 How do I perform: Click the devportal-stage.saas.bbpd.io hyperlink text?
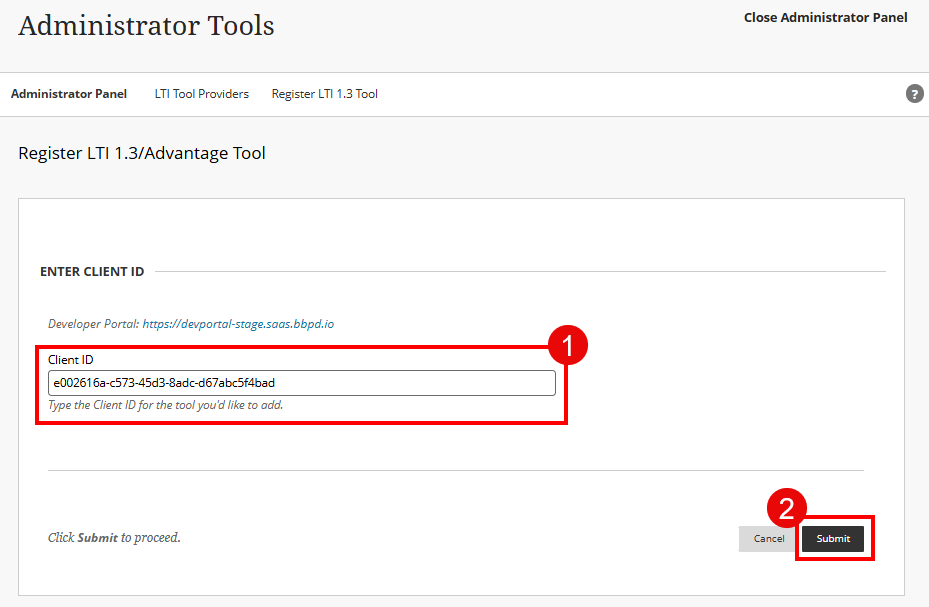237,323
